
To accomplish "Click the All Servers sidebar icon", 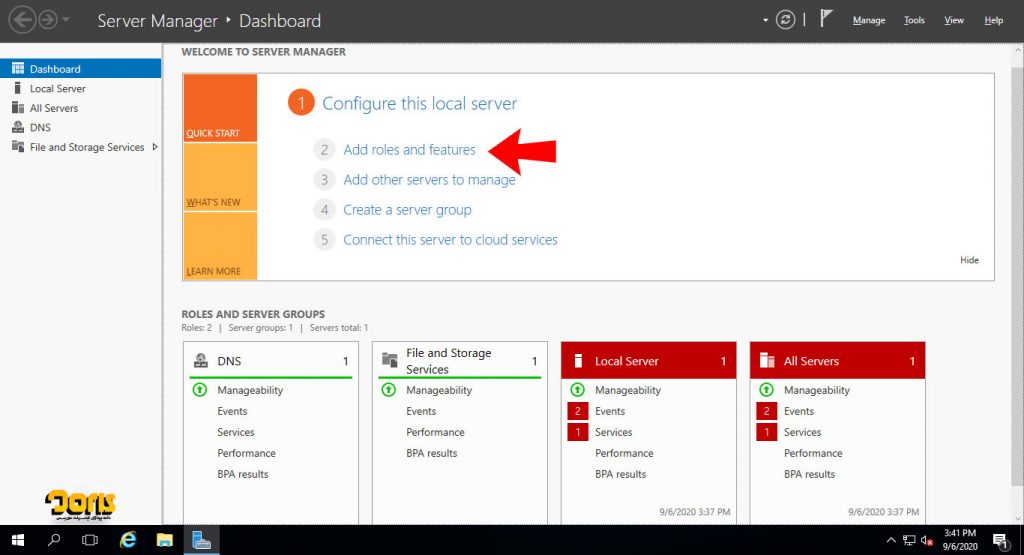I will (x=18, y=108).
